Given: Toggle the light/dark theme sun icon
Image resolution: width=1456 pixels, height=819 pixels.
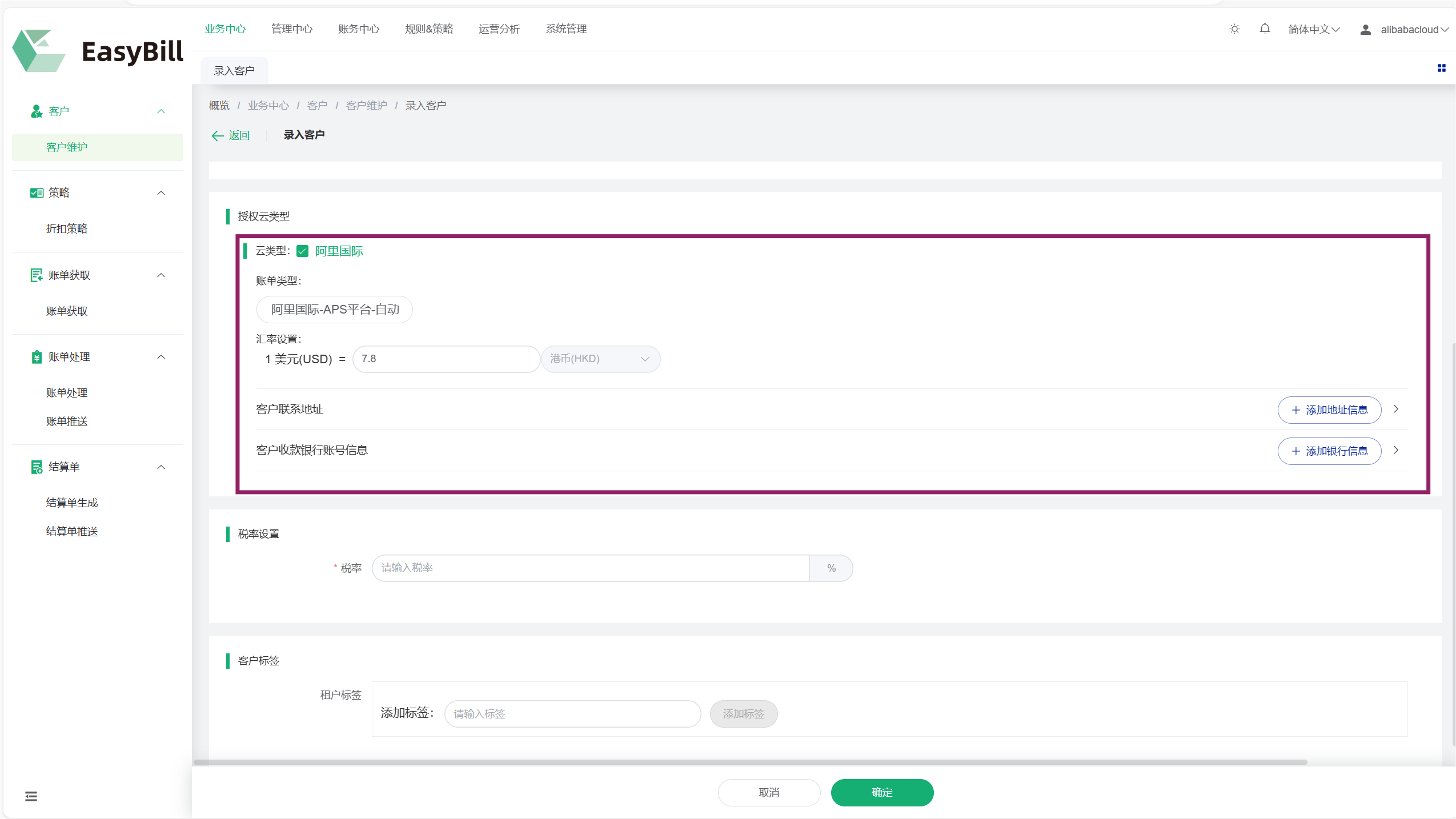Looking at the screenshot, I should [x=1234, y=29].
